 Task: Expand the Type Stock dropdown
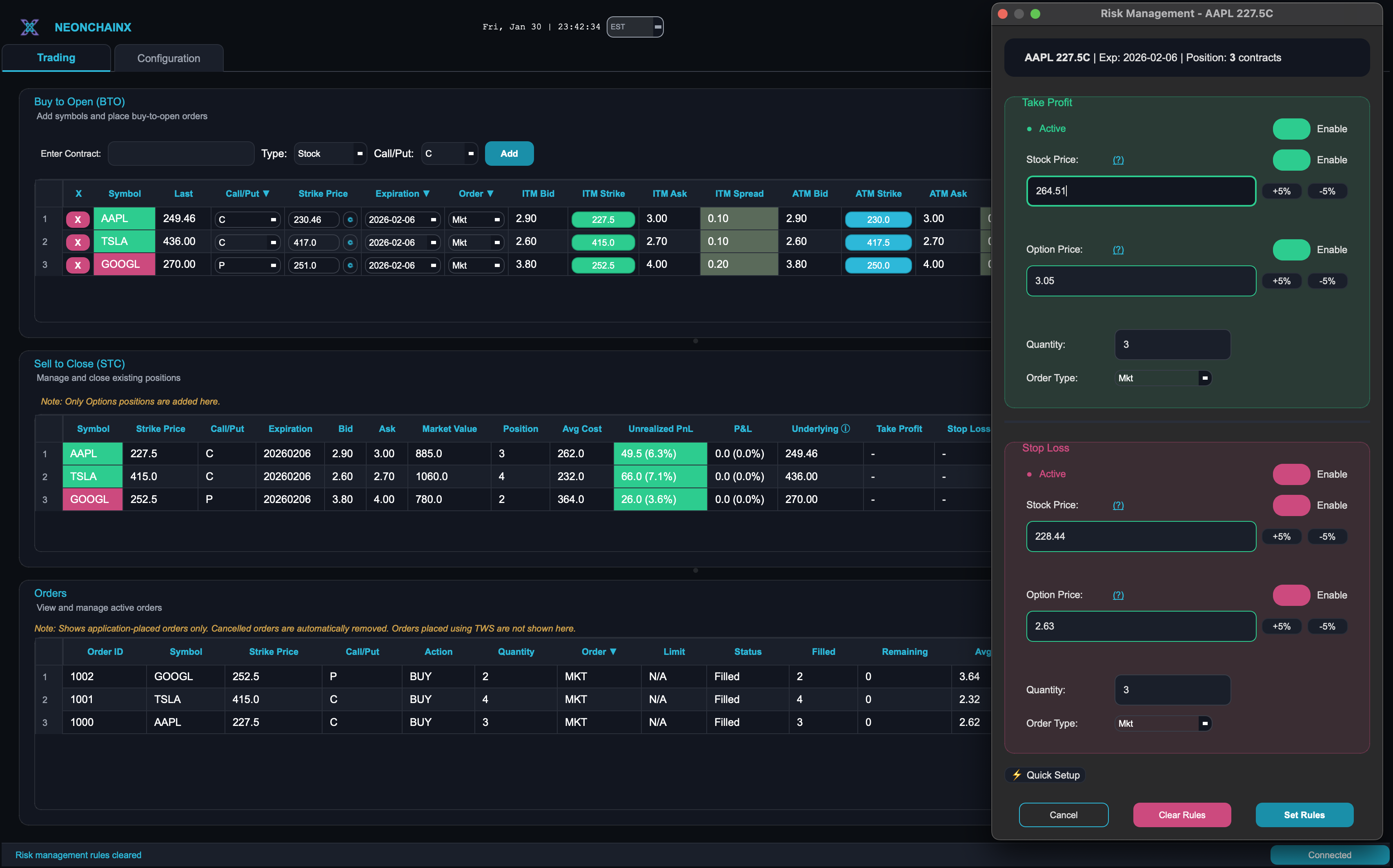pyautogui.click(x=330, y=154)
